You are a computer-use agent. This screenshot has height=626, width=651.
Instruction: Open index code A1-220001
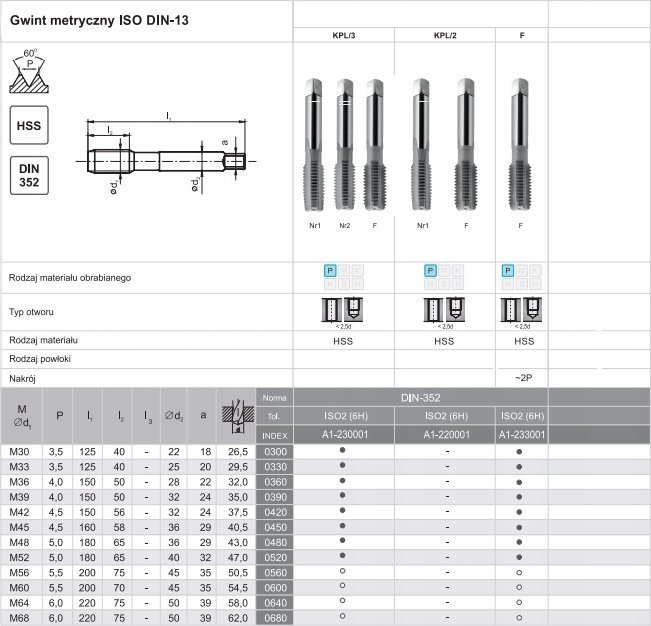pyautogui.click(x=445, y=435)
